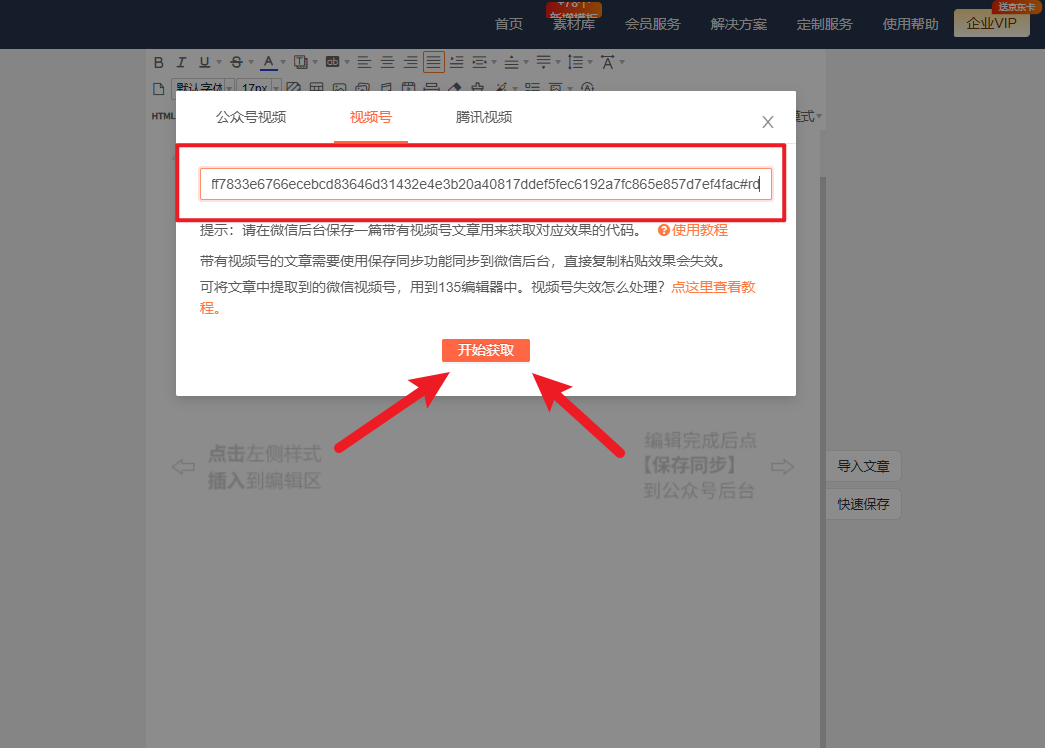1045x748 pixels.
Task: Open the 点这里查看教程 link
Action: pyautogui.click(x=713, y=287)
